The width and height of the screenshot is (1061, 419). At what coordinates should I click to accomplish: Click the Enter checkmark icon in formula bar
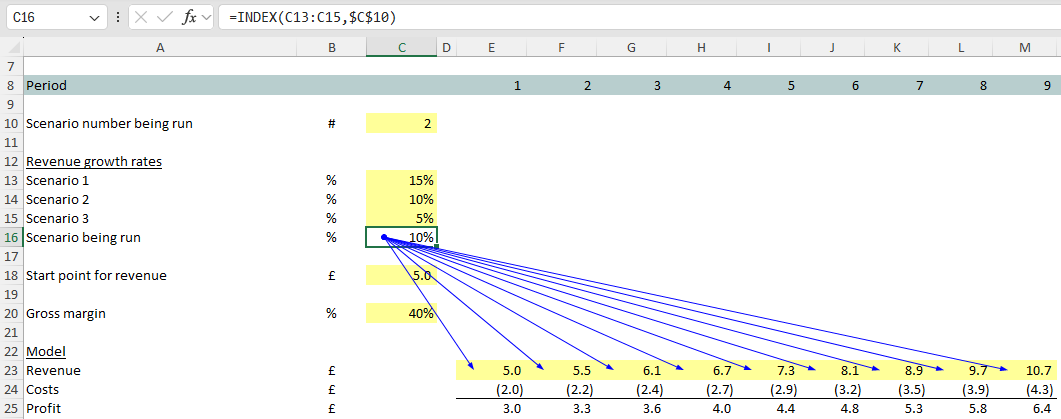165,19
